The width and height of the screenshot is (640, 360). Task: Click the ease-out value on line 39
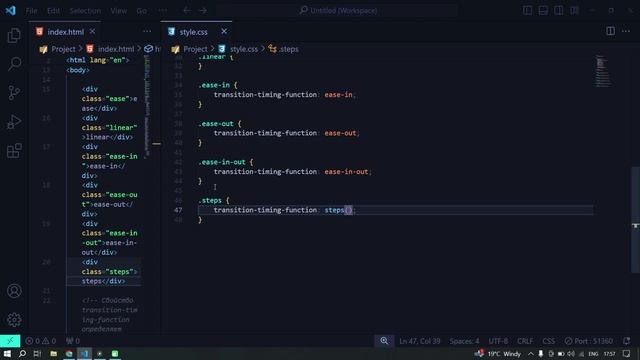tap(340, 133)
